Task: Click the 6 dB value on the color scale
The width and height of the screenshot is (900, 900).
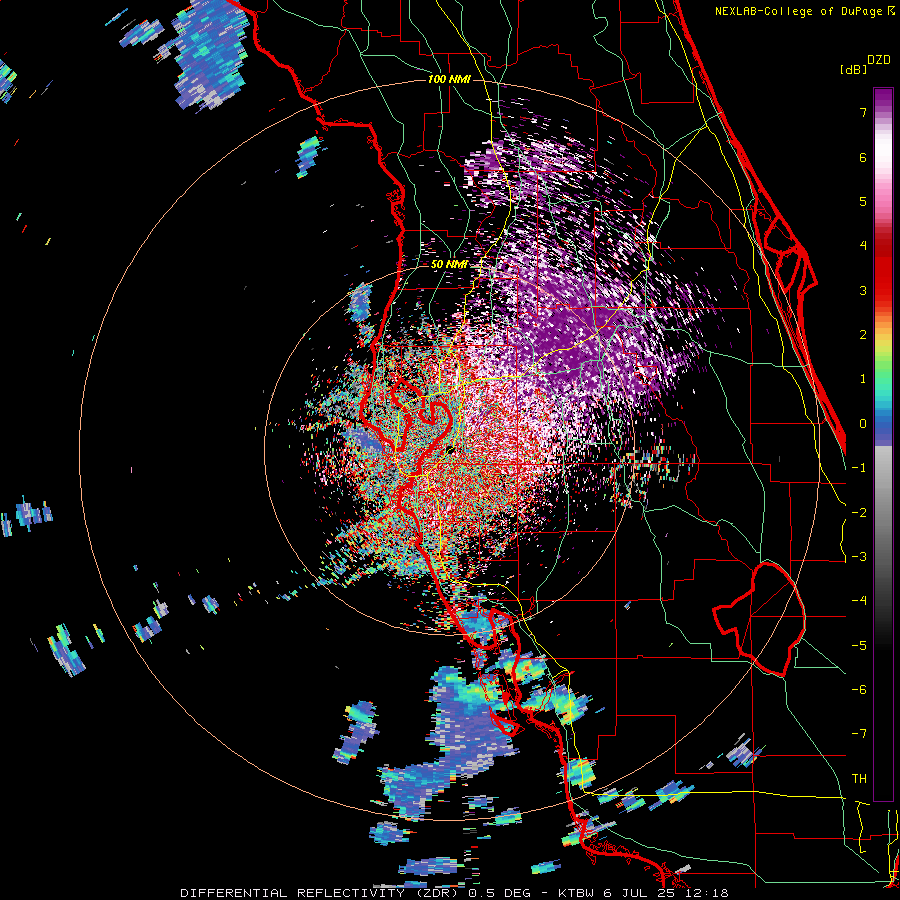Action: coord(863,157)
